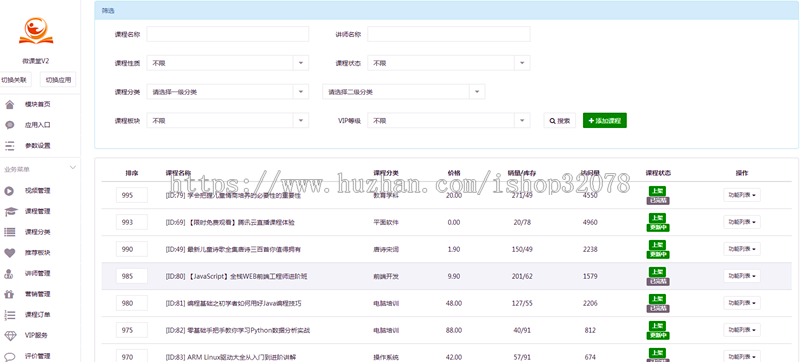
Task: Open the 课程状态 dropdown
Action: 448,63
